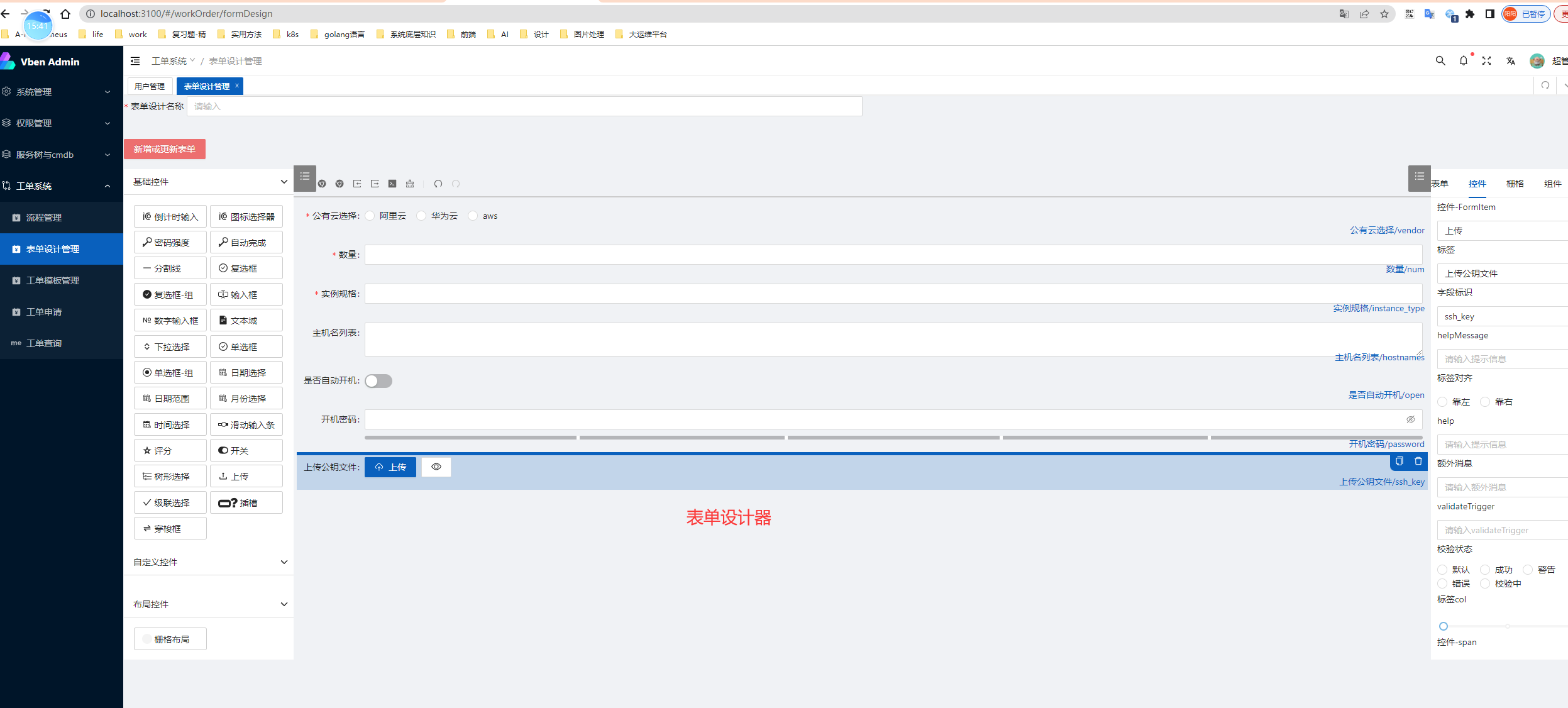
Task: Click the undo arrow in designer toolbar
Action: pyautogui.click(x=438, y=184)
